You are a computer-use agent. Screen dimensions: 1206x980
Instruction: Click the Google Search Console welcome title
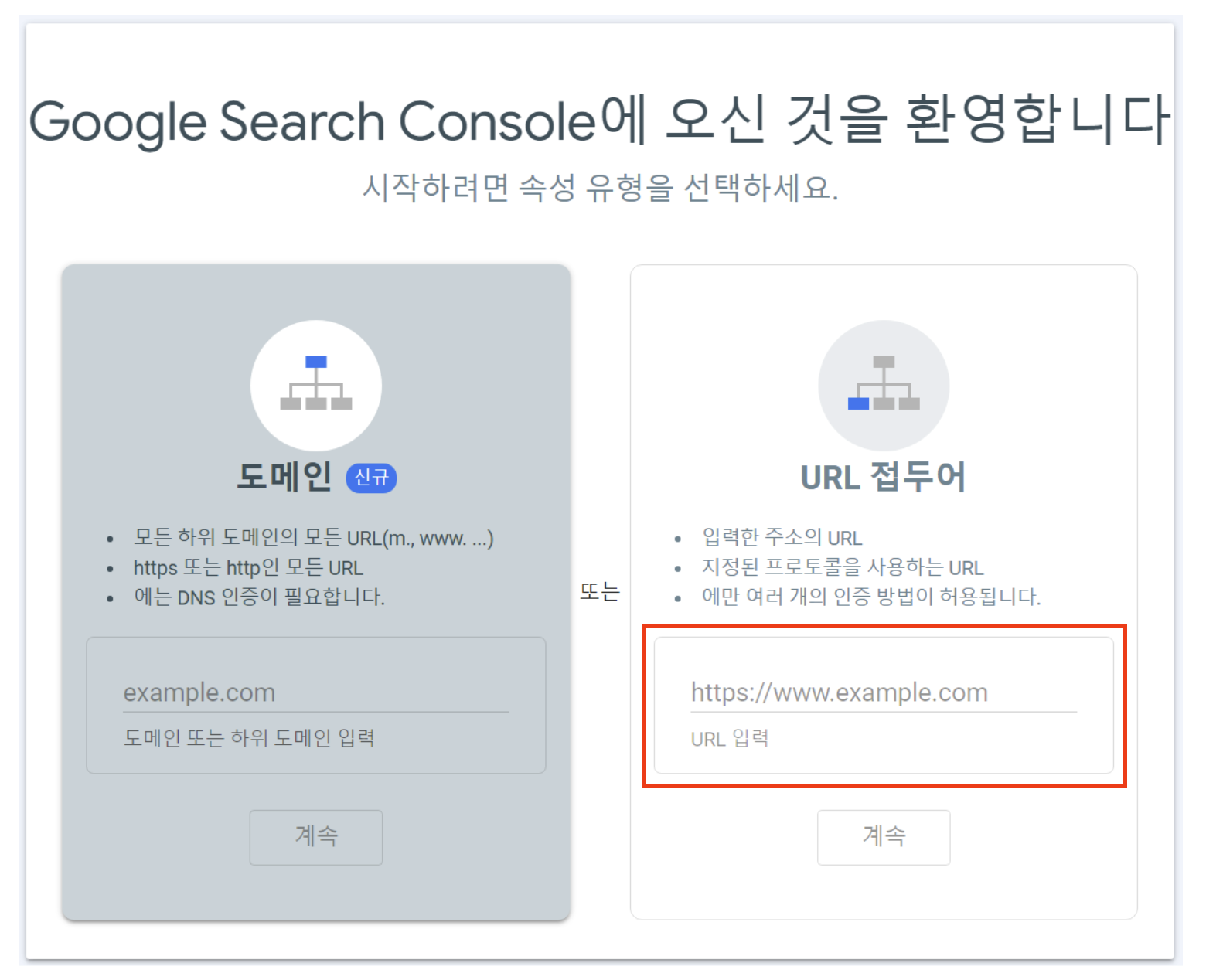(599, 121)
